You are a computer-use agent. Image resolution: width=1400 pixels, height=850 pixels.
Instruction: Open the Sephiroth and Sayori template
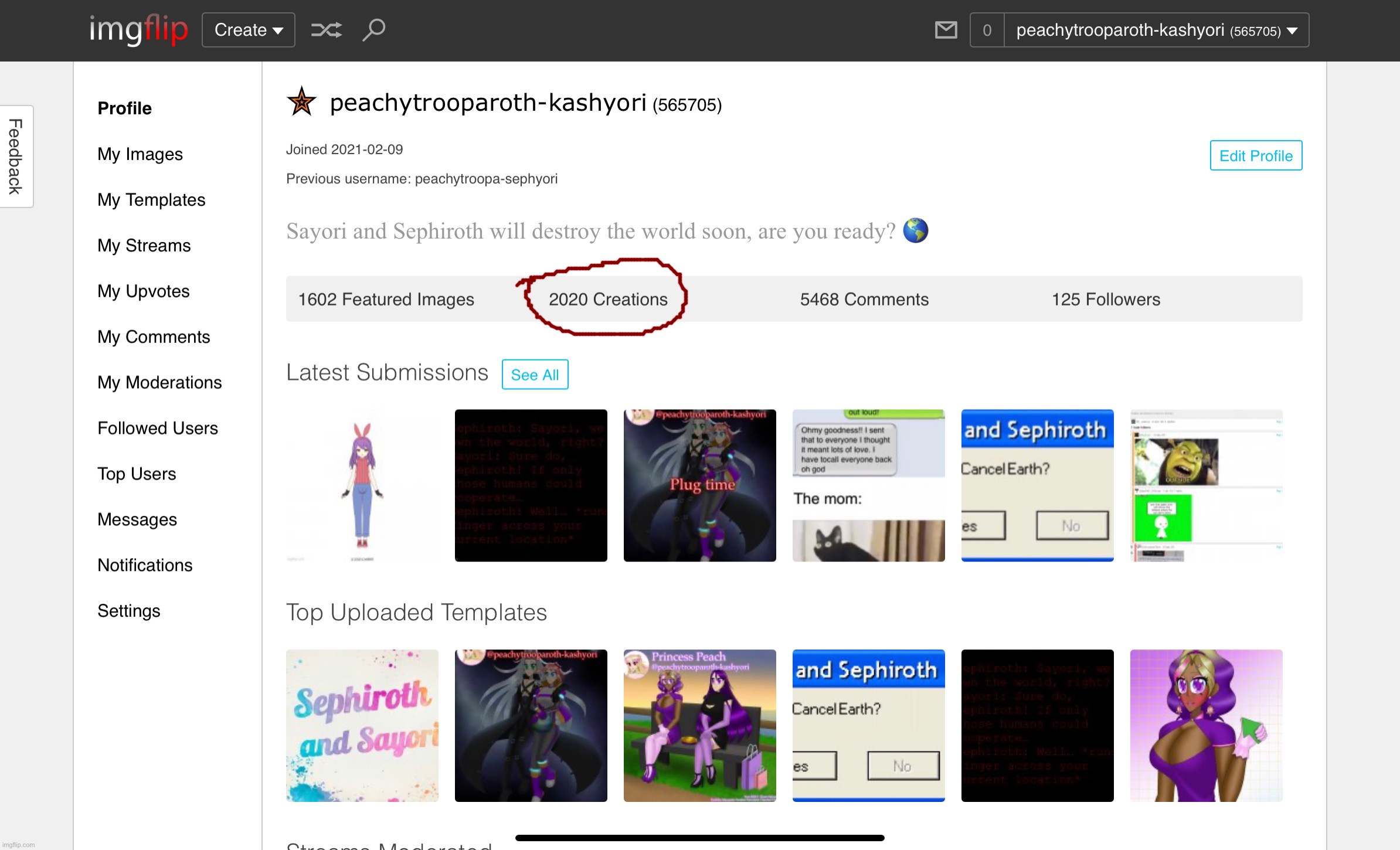[362, 726]
